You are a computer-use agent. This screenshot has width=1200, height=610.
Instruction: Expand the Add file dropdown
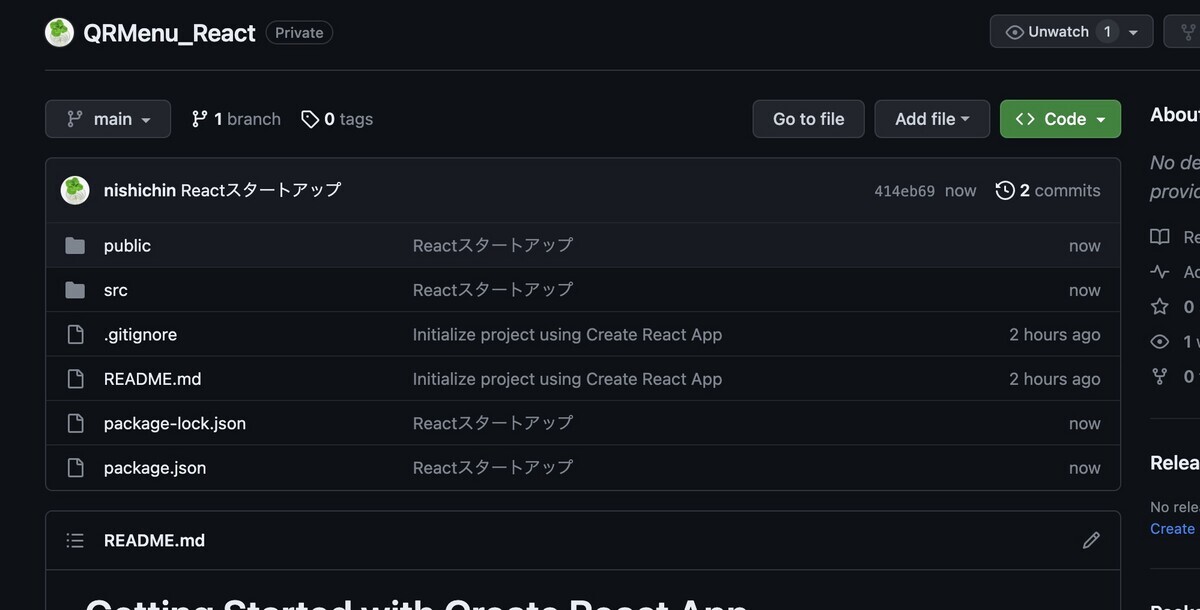point(931,118)
